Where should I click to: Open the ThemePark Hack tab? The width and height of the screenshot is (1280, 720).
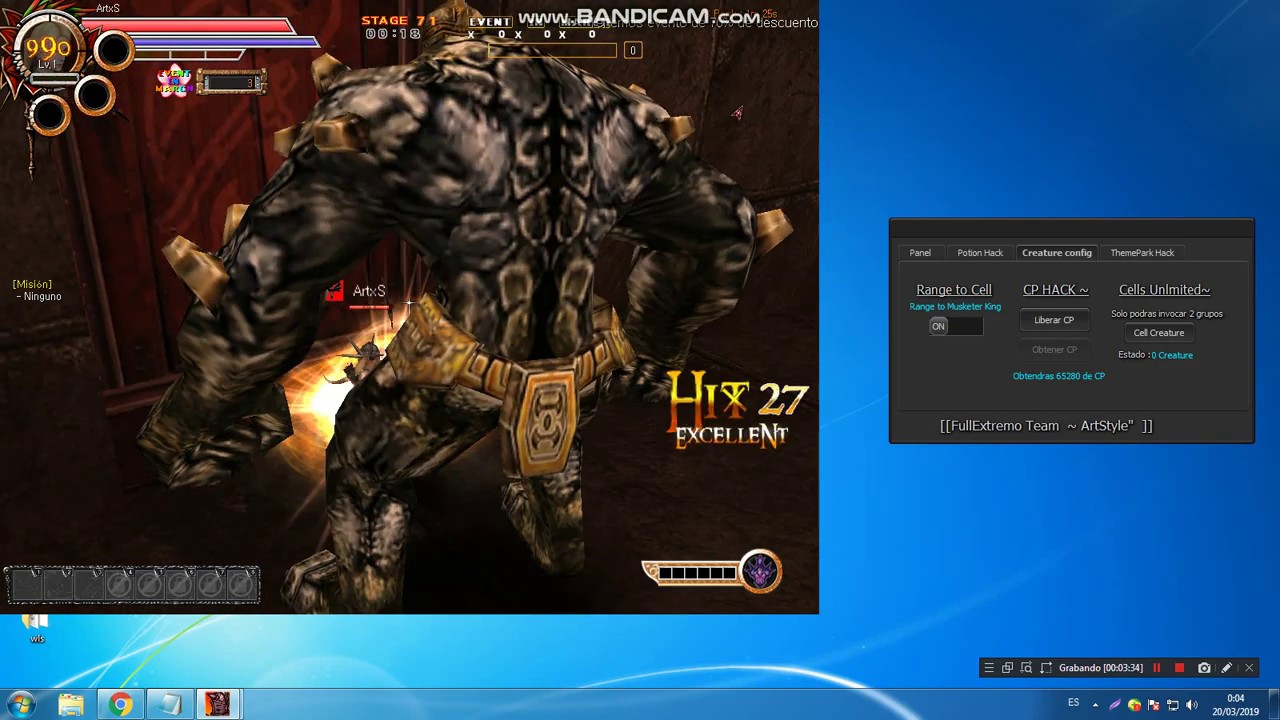1142,253
